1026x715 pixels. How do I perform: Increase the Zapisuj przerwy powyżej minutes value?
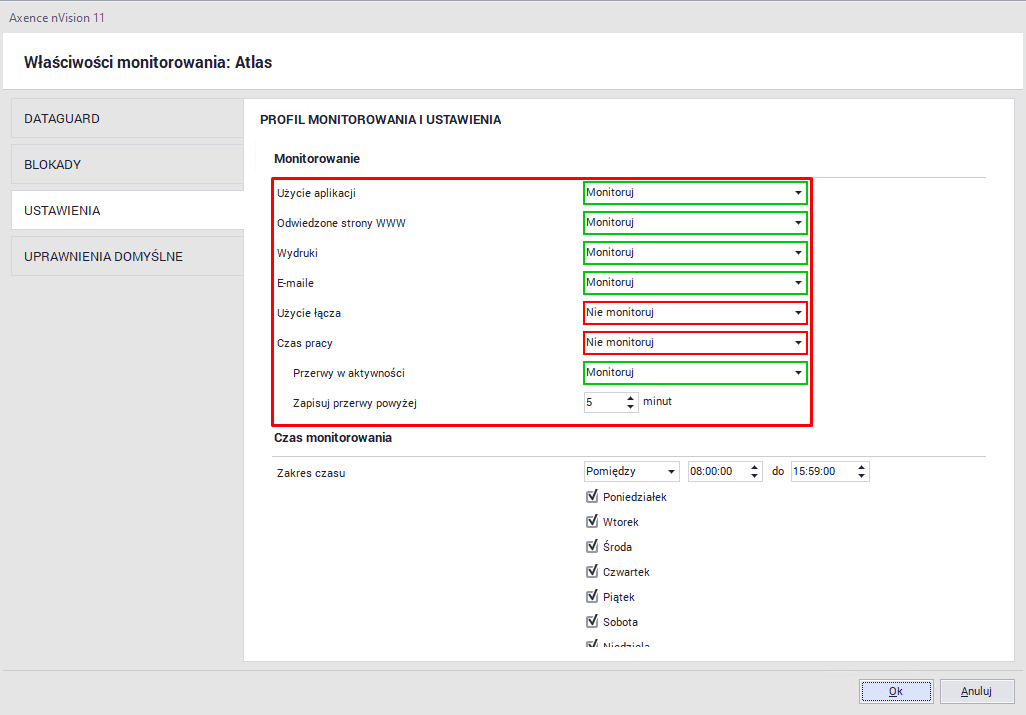click(x=630, y=397)
